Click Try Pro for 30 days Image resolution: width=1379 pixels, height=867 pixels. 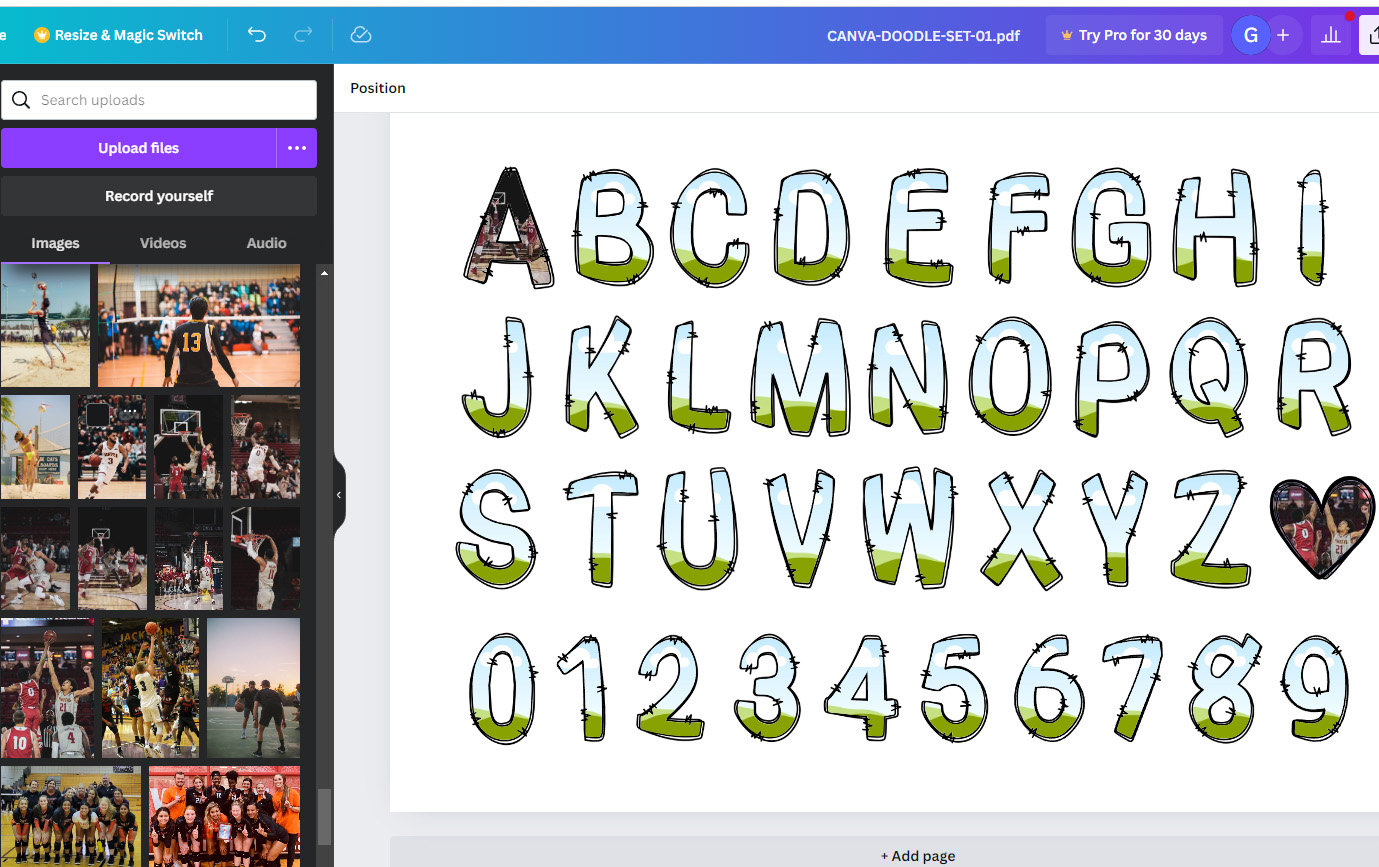[1134, 34]
